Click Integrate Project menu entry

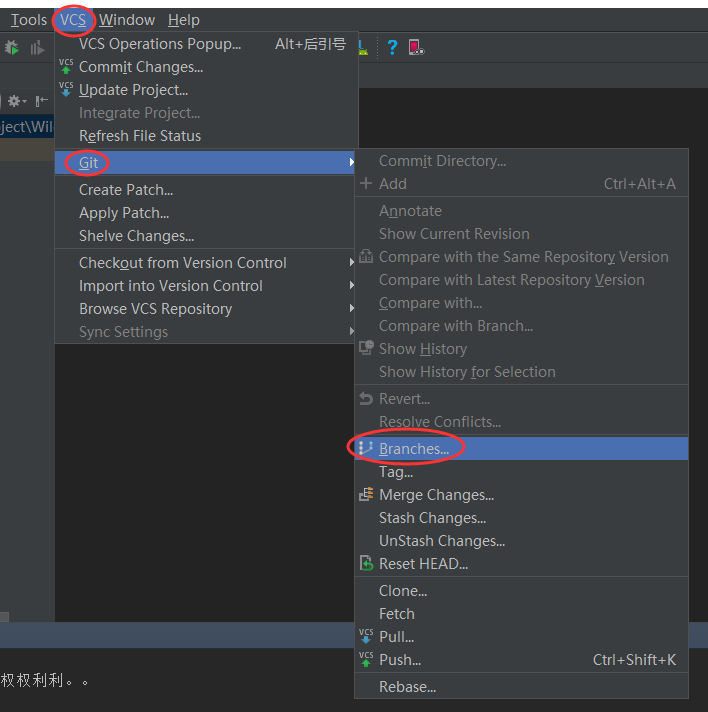click(206, 113)
